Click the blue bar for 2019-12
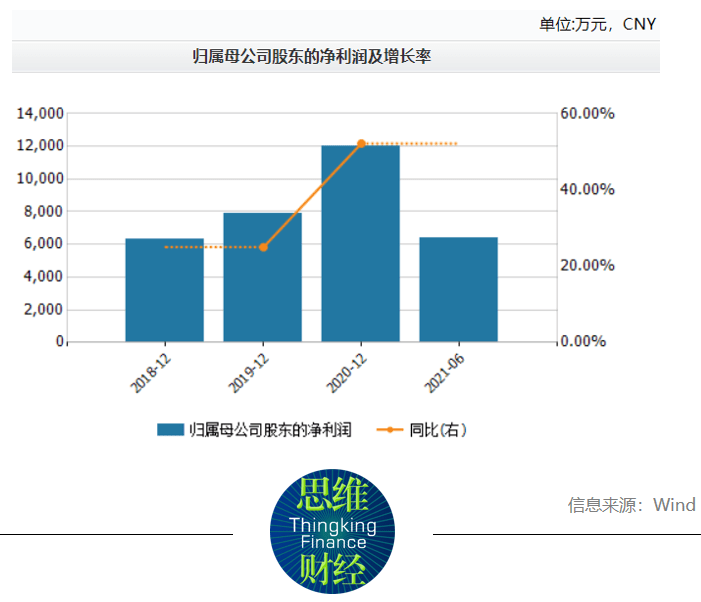 point(262,277)
